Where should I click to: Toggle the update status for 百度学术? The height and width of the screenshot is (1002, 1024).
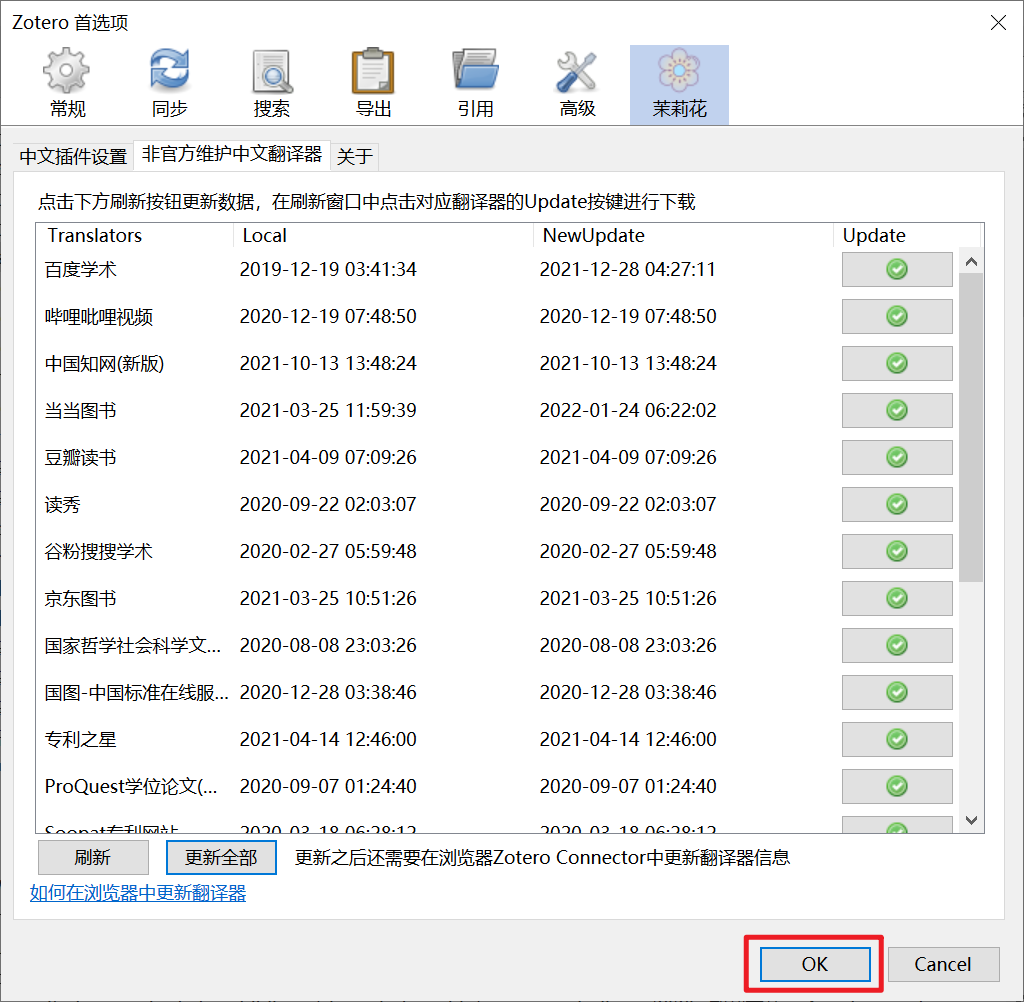pos(896,269)
